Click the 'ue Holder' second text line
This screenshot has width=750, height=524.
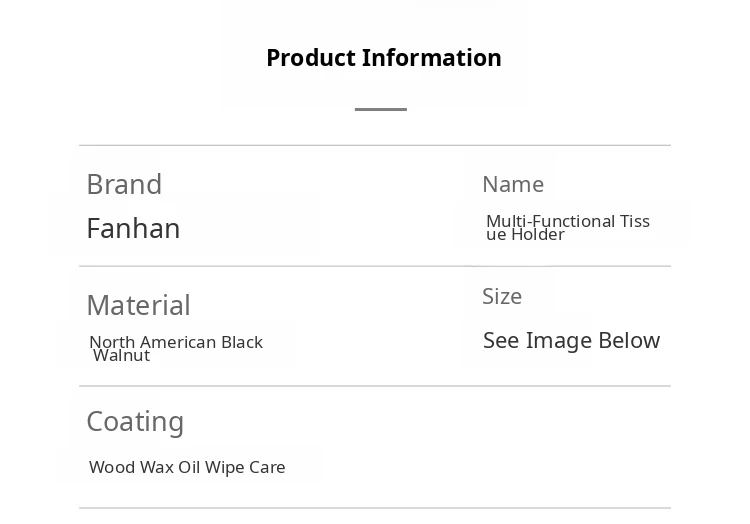coord(526,235)
